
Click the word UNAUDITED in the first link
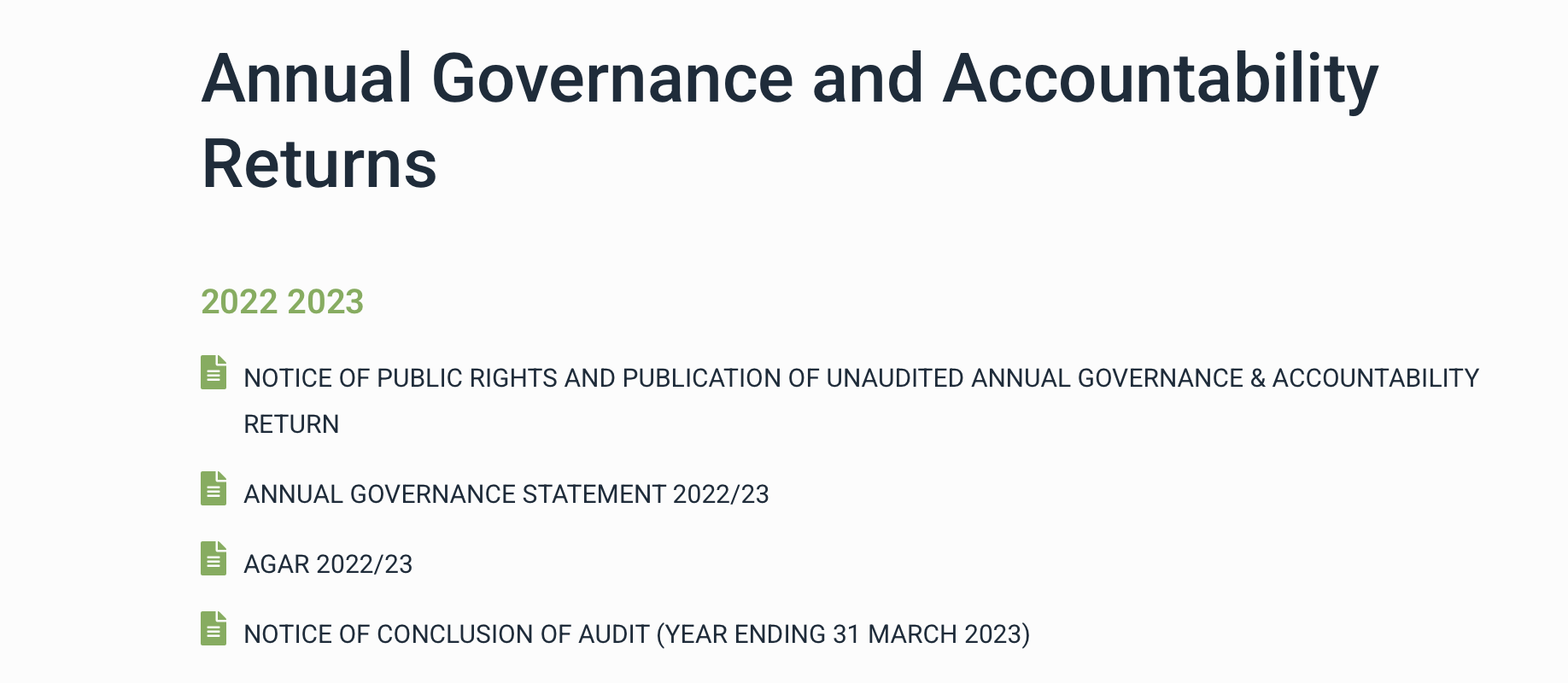895,378
